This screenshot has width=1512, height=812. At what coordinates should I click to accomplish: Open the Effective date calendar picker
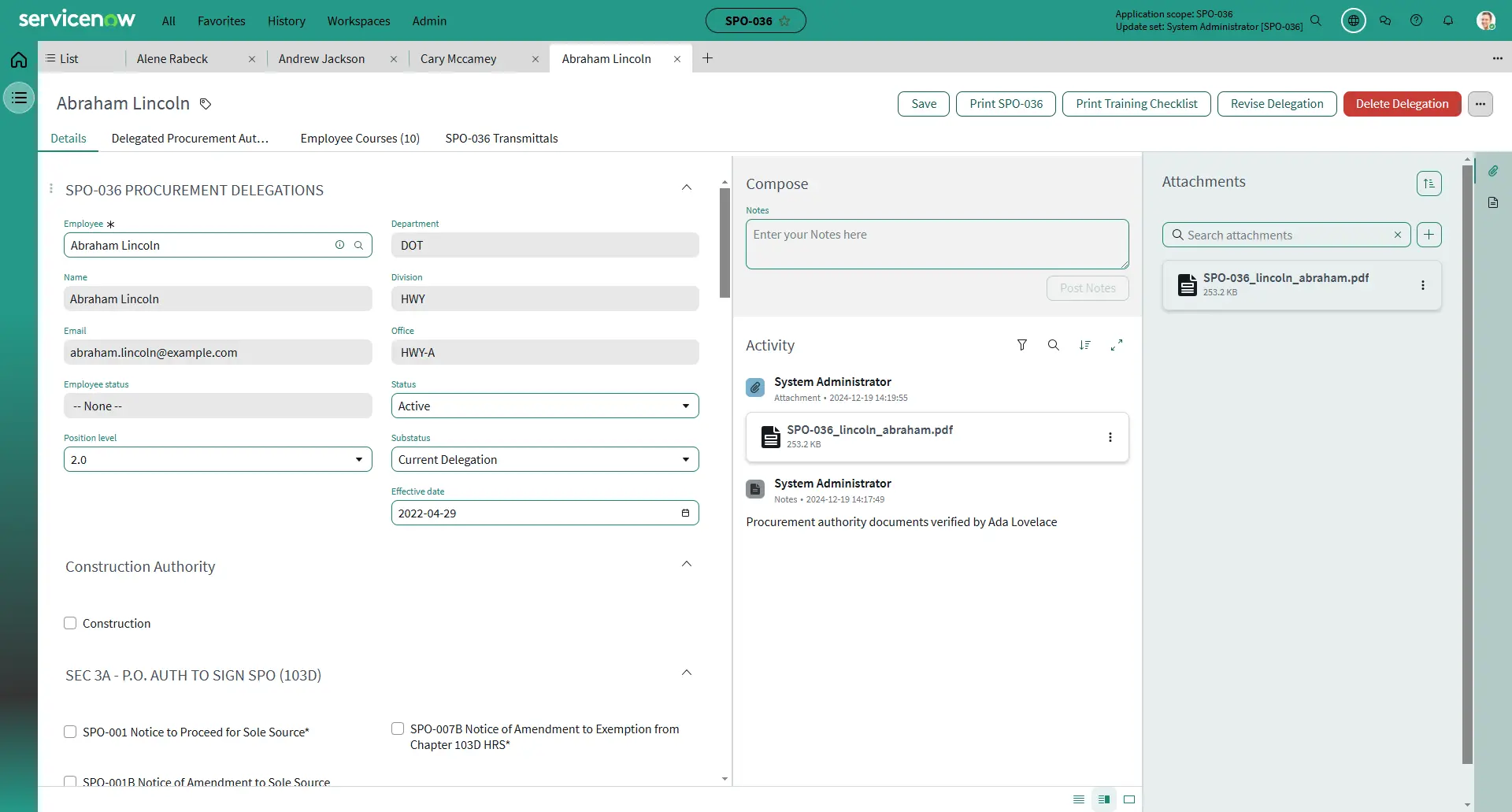[x=685, y=513]
